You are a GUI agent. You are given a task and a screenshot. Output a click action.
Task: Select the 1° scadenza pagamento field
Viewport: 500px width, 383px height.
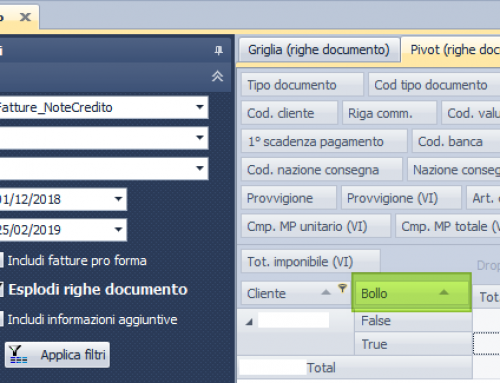click(x=324, y=142)
